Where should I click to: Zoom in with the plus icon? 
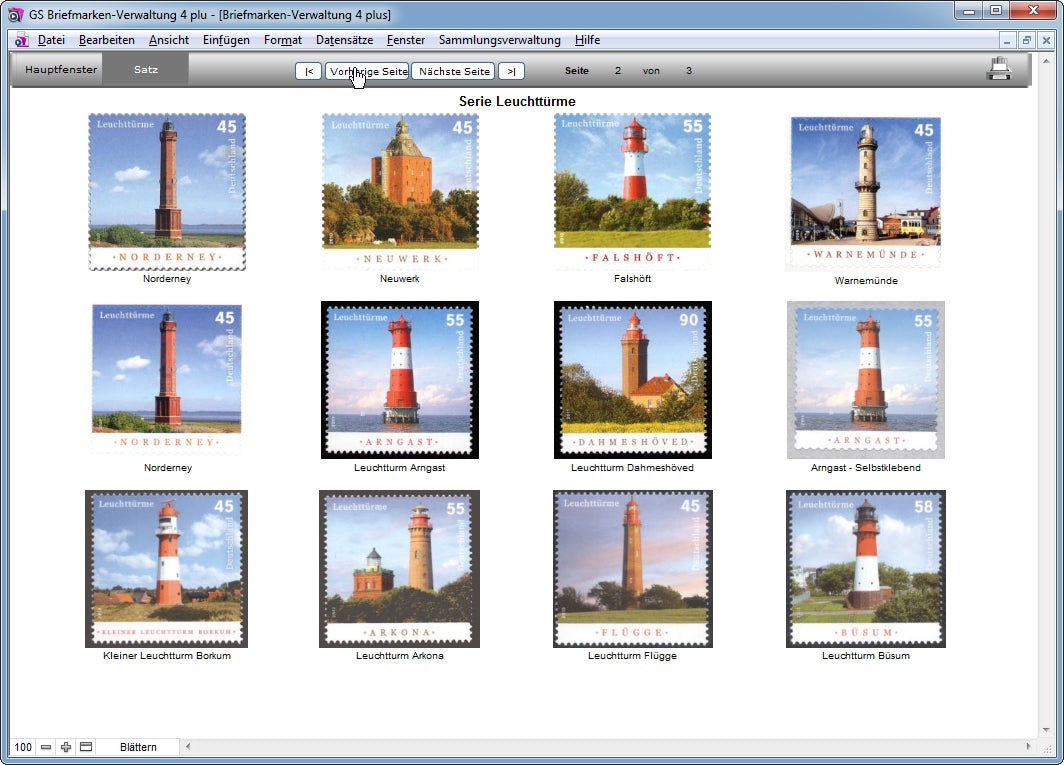point(66,747)
